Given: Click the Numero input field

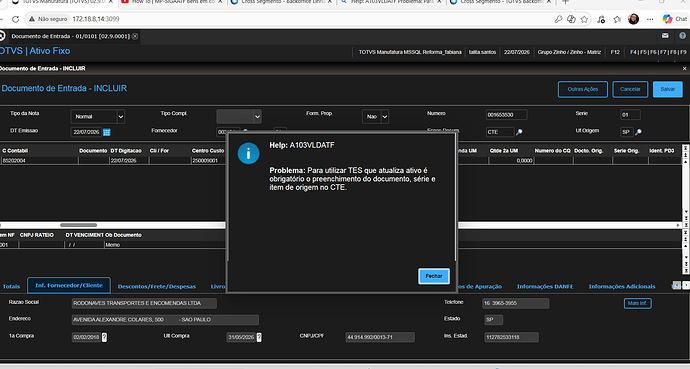Looking at the screenshot, I should tap(506, 115).
